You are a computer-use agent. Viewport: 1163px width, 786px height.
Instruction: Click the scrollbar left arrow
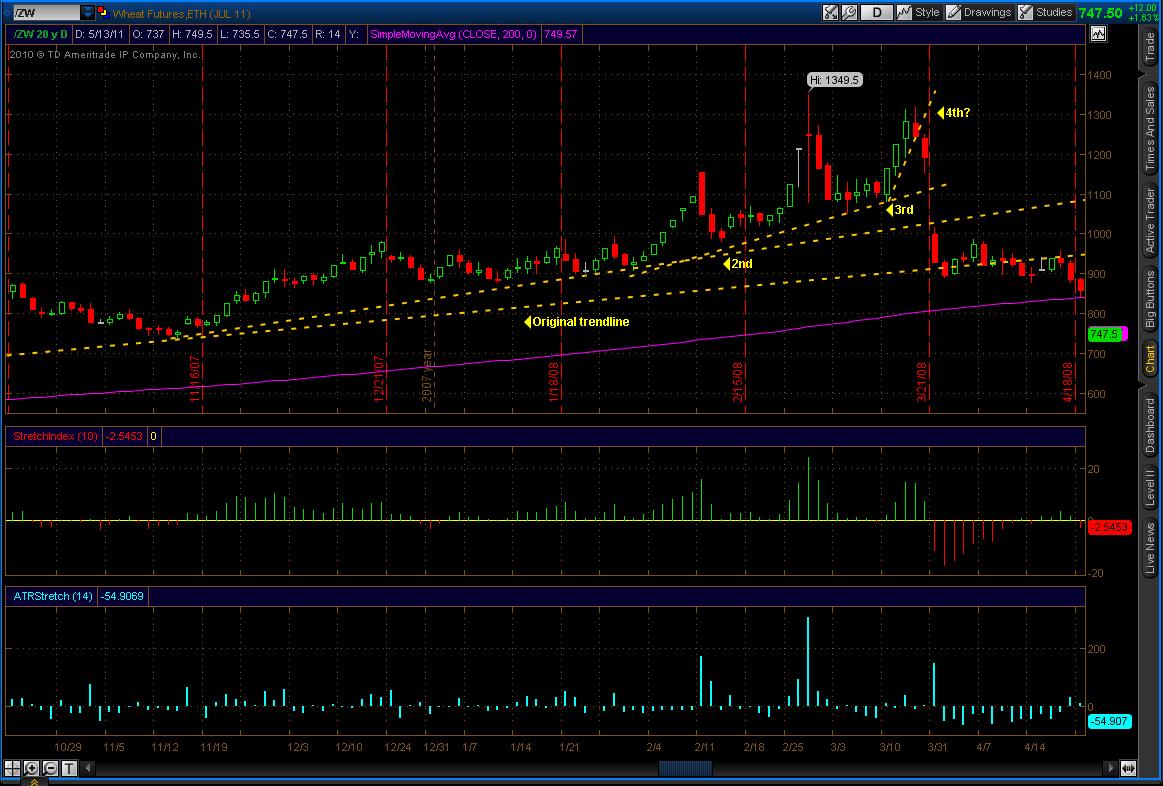coord(88,767)
